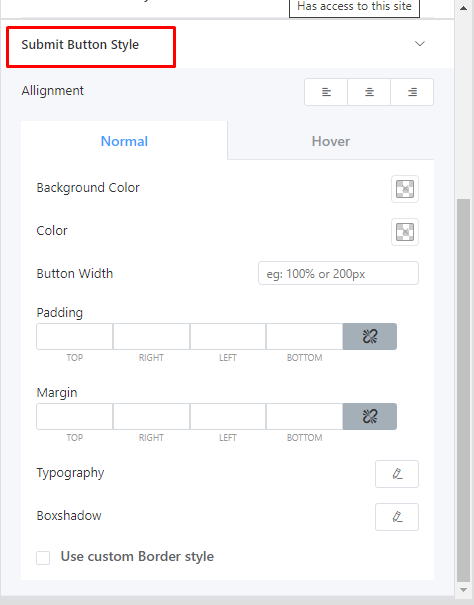Screen dimensions: 474x605
Task: Click the Padding TOP input box
Action: [x=74, y=336]
